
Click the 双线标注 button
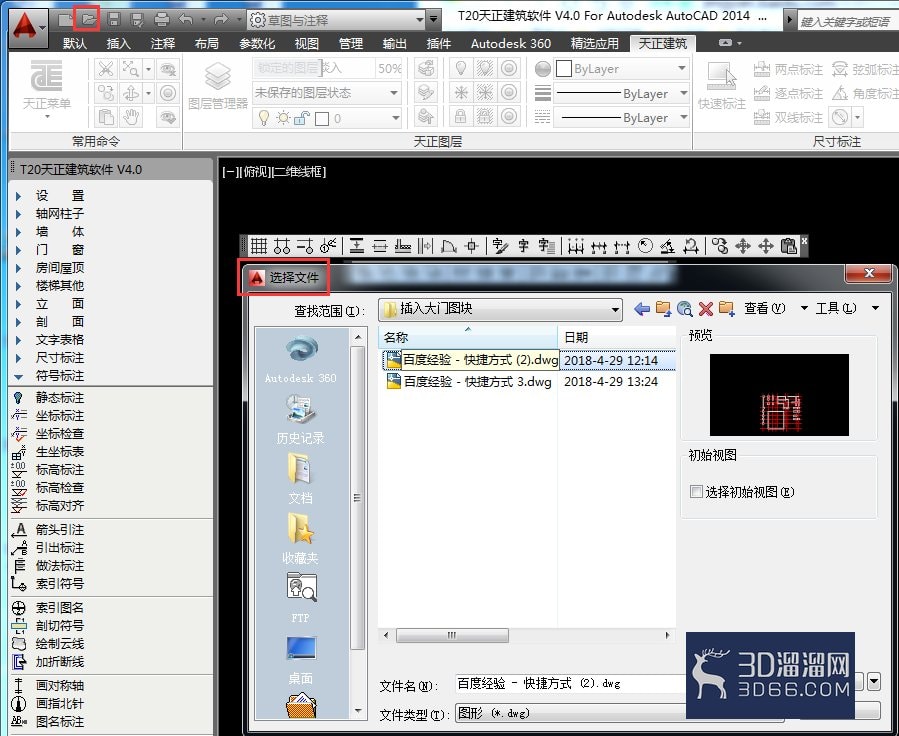(x=788, y=118)
